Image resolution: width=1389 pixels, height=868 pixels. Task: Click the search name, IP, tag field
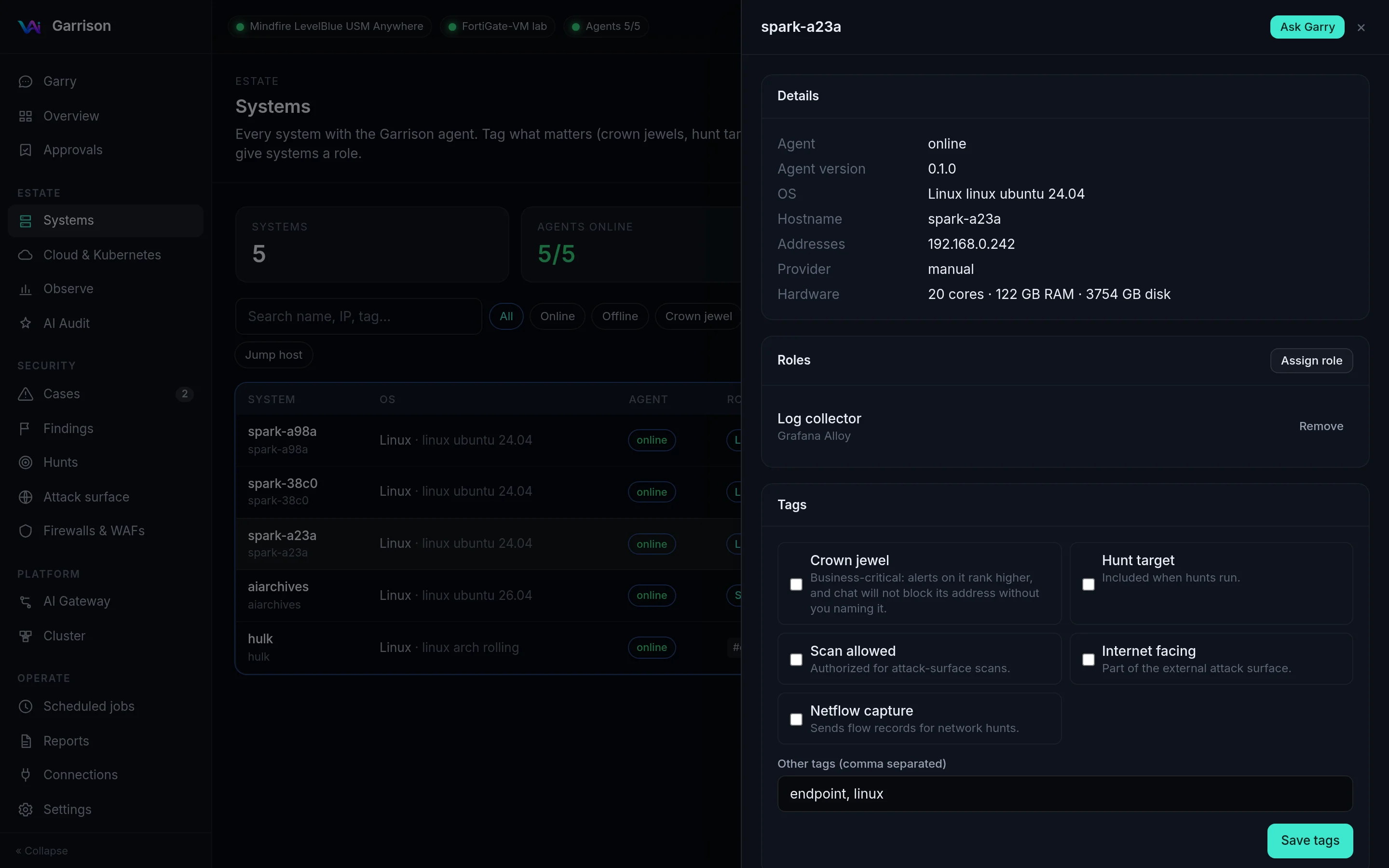[358, 316]
